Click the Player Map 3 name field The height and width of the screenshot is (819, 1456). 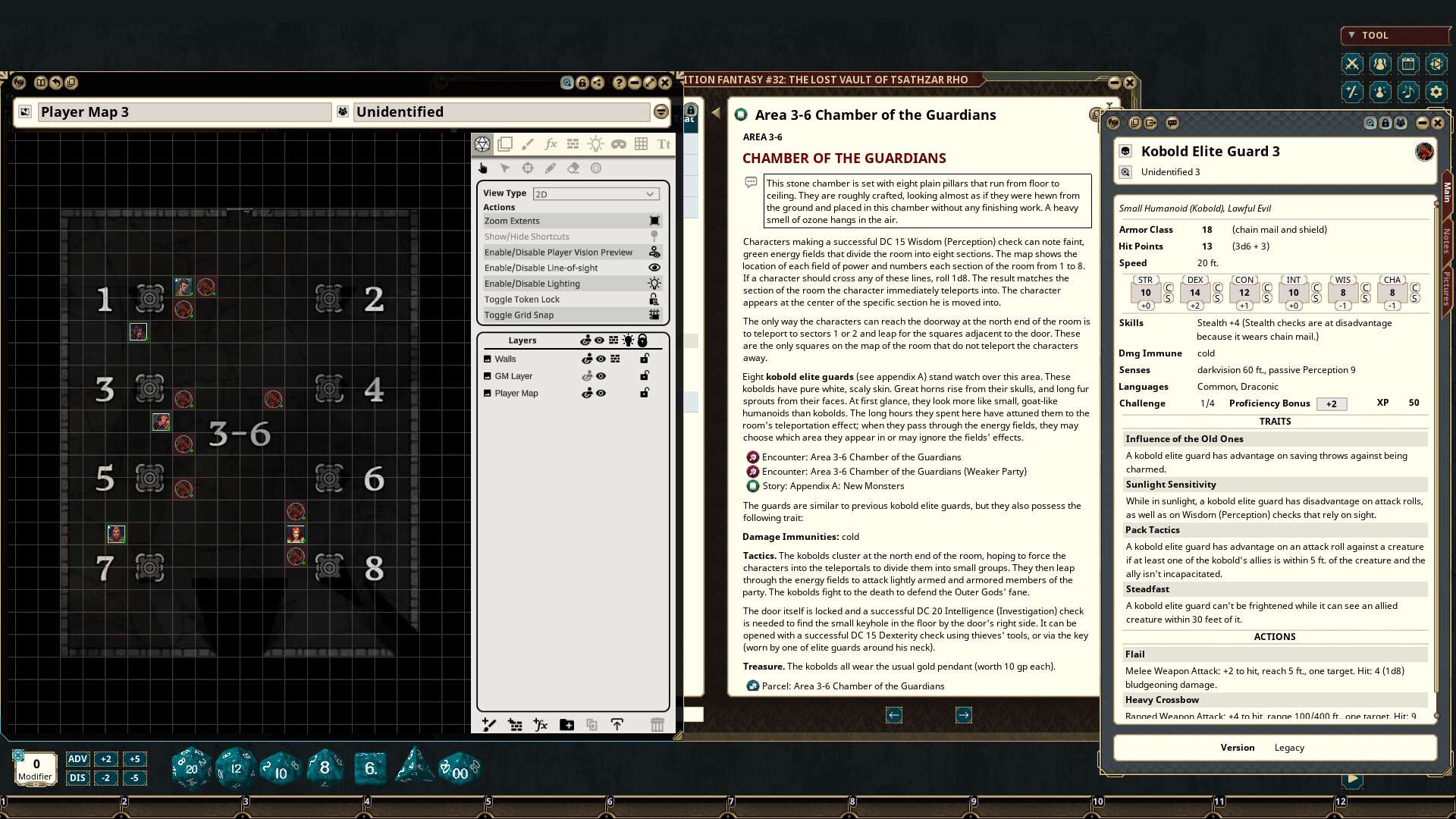[x=184, y=112]
